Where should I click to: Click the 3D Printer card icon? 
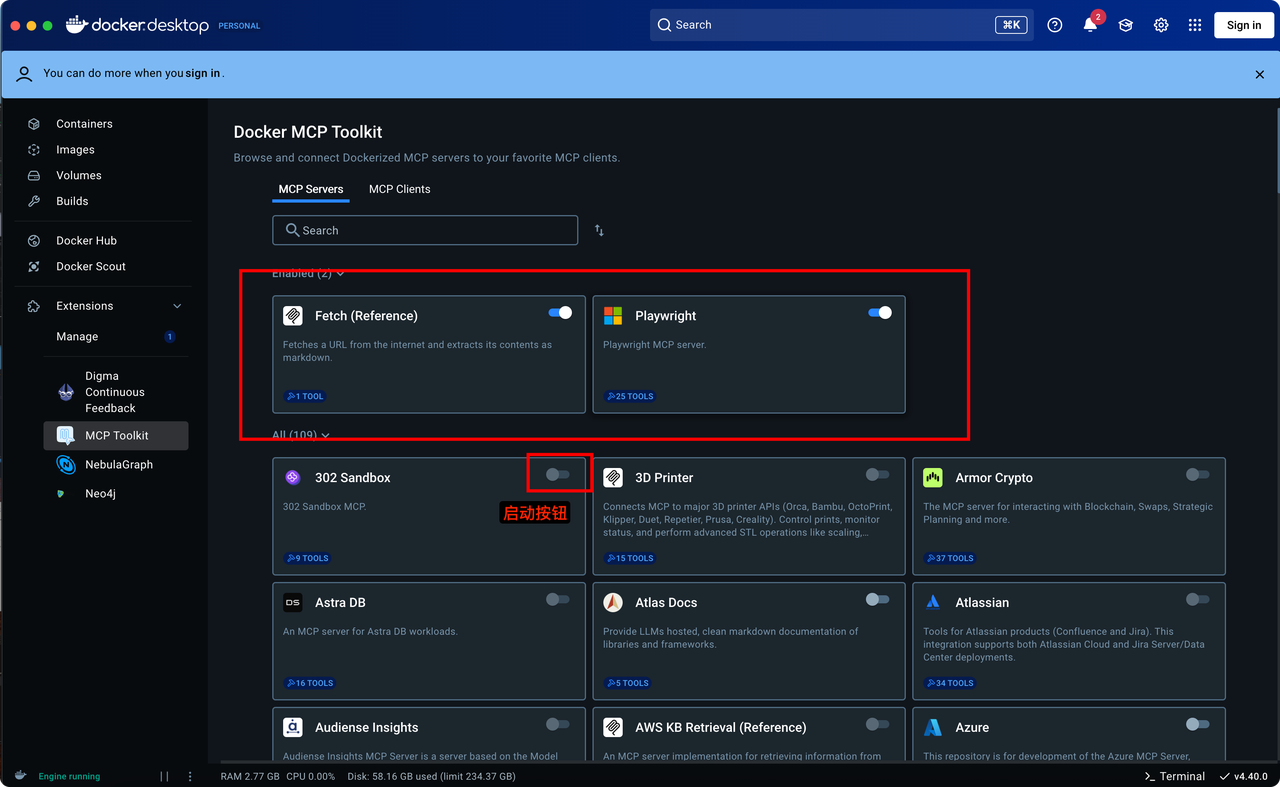pyautogui.click(x=613, y=478)
